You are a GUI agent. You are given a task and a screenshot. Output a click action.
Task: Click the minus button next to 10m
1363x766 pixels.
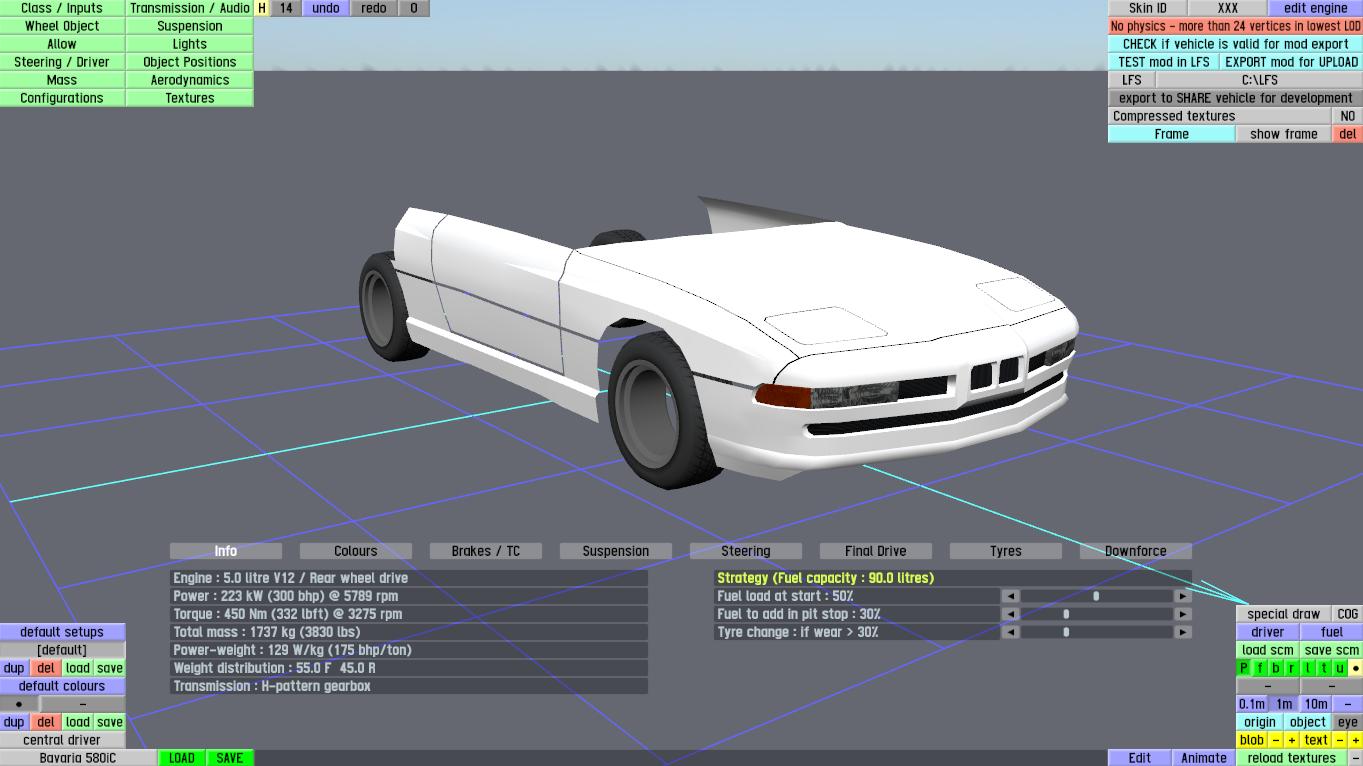point(1348,704)
